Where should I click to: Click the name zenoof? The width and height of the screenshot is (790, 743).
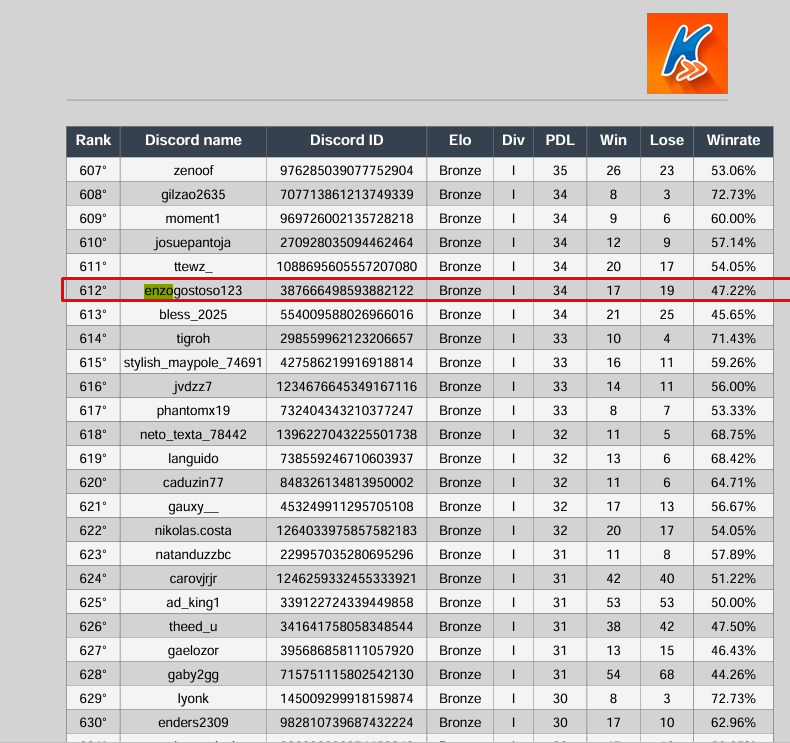point(193,170)
